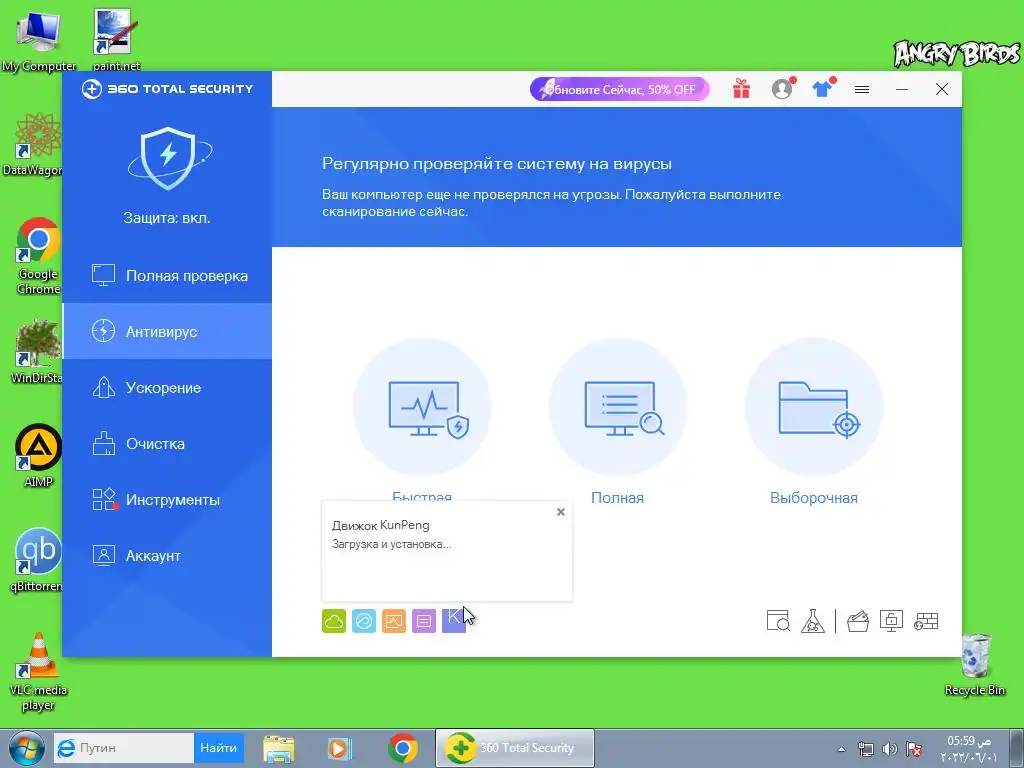Image resolution: width=1024 pixels, height=768 pixels.
Task: Click the Найти search button
Action: click(x=218, y=748)
